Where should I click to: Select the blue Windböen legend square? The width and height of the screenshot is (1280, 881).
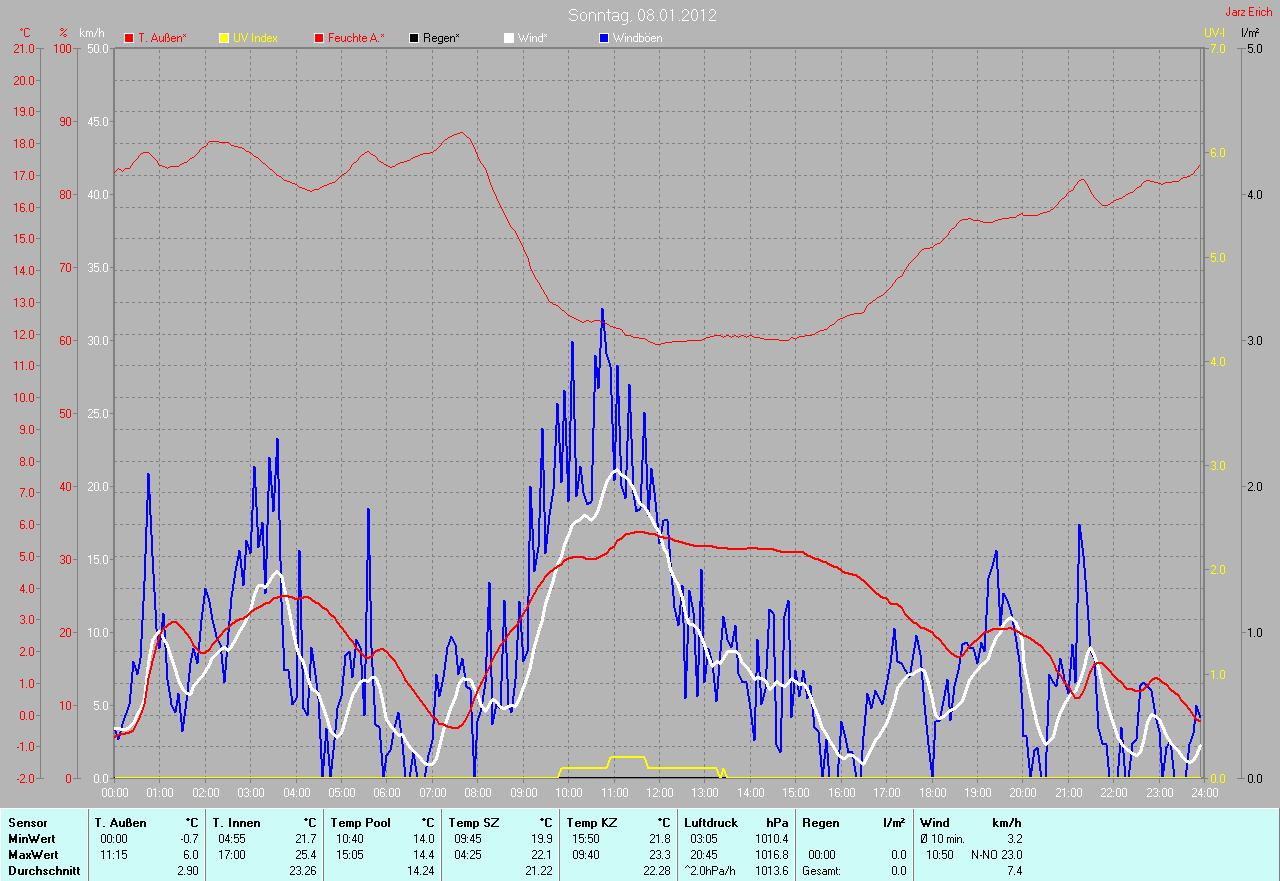603,38
